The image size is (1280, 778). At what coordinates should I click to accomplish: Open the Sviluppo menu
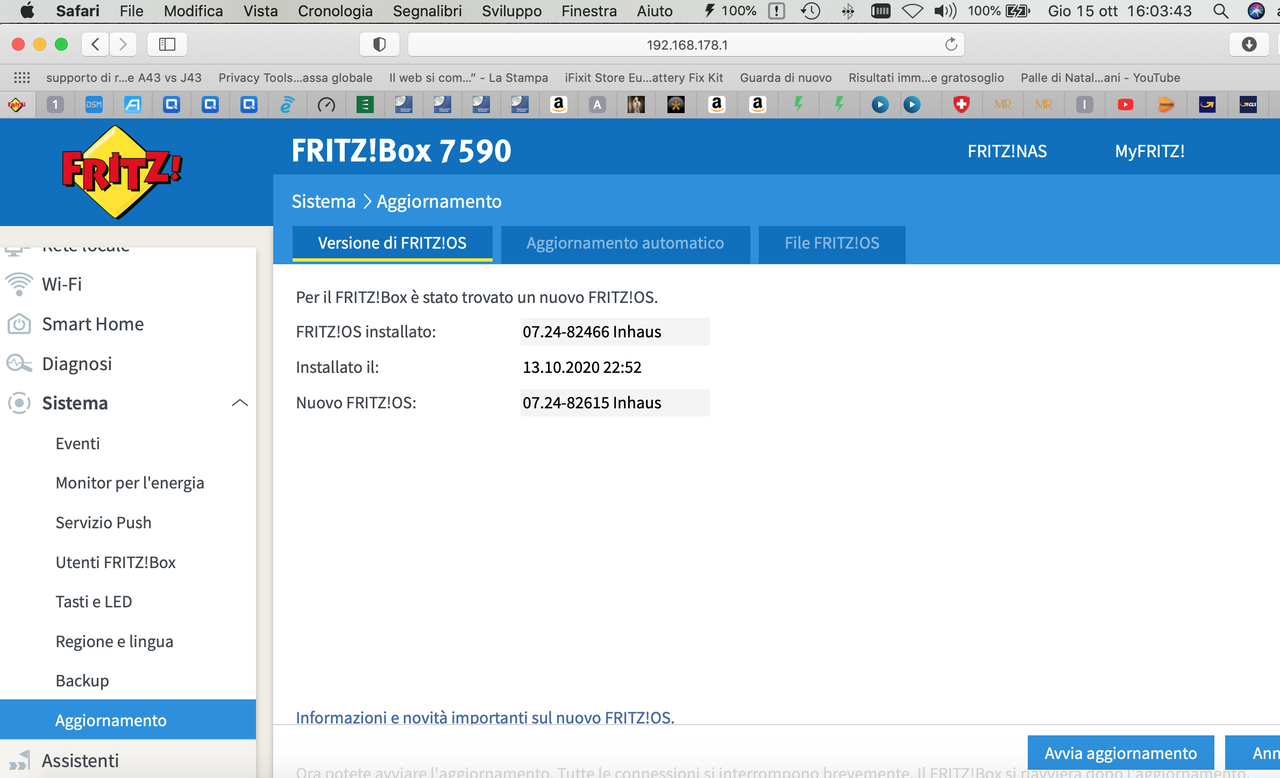[x=511, y=11]
